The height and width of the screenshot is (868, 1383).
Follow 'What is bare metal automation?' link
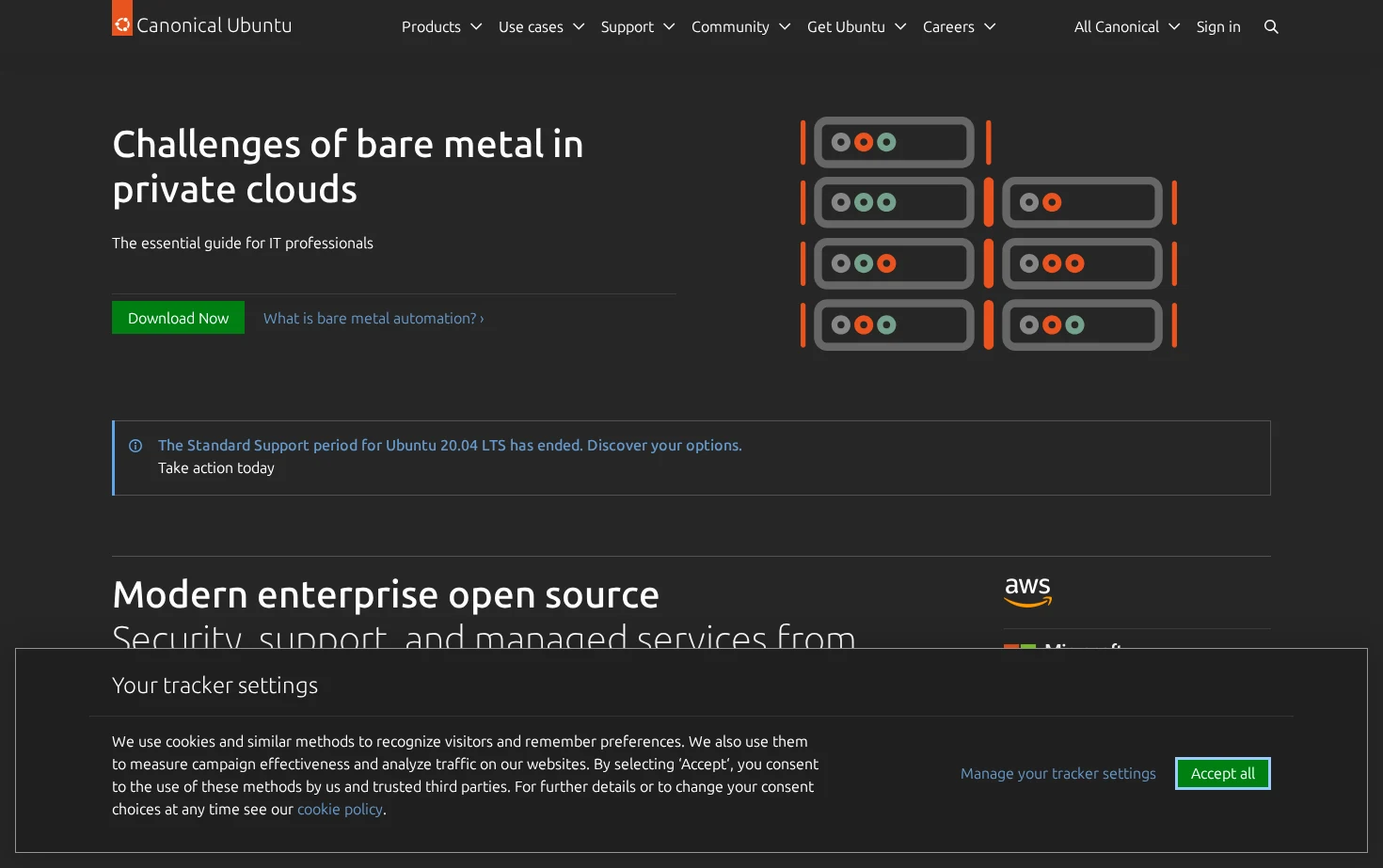tap(374, 319)
